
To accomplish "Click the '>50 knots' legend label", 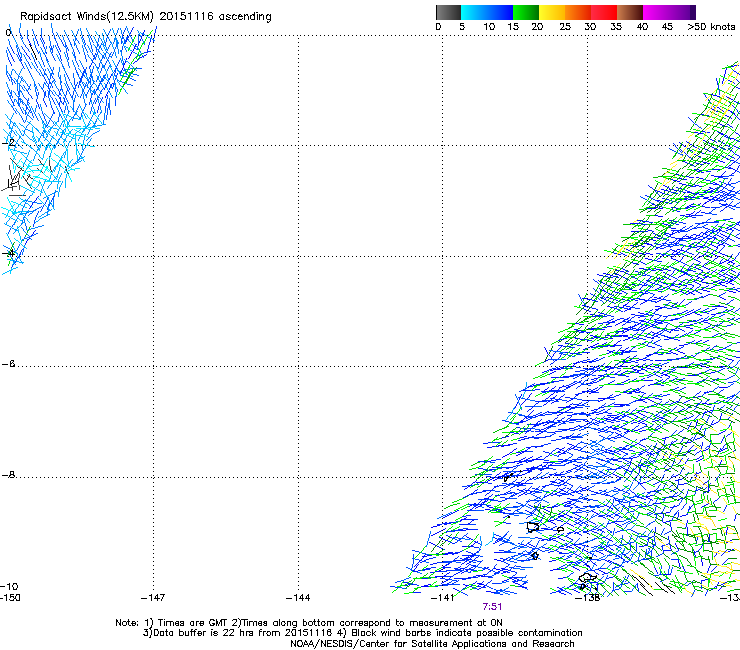I will click(x=711, y=27).
